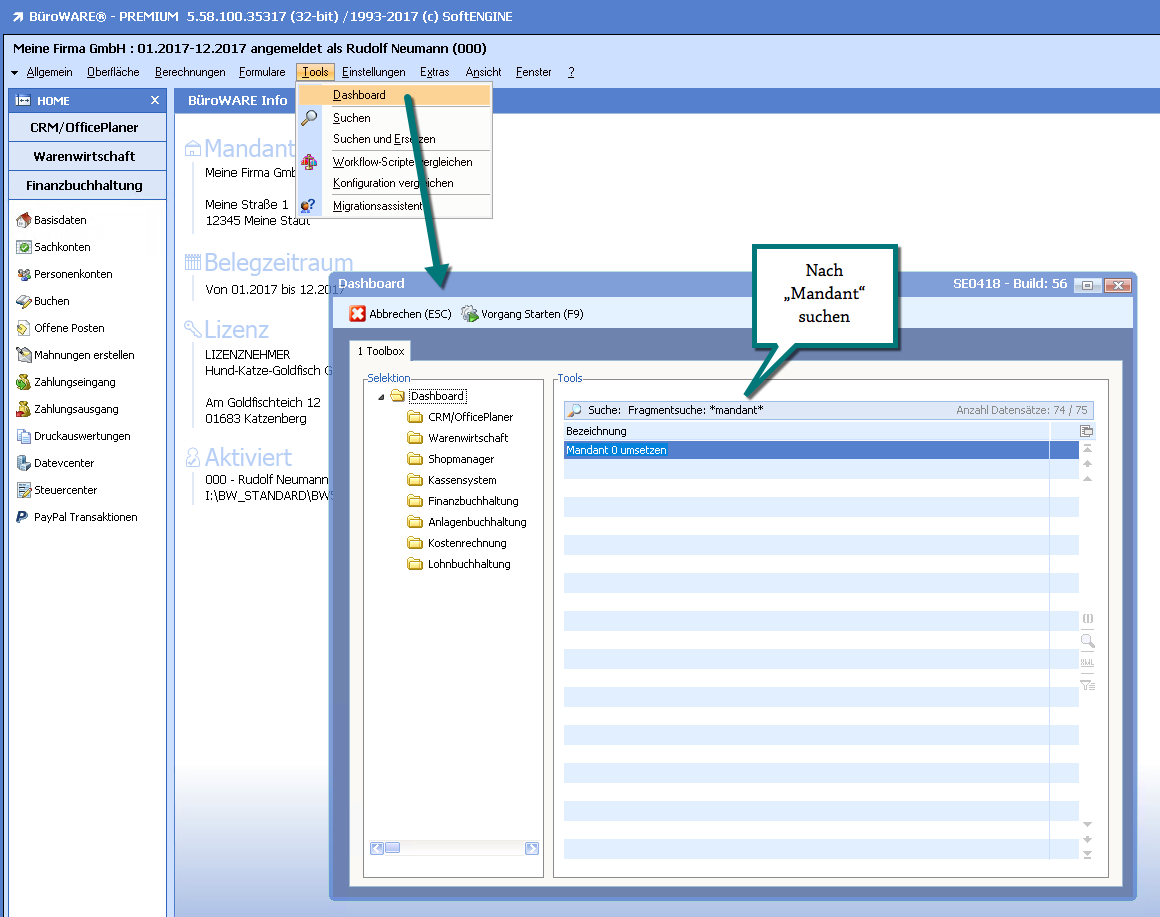
Task: Select the Finanzbuchhaltung folder in tree
Action: (x=473, y=501)
